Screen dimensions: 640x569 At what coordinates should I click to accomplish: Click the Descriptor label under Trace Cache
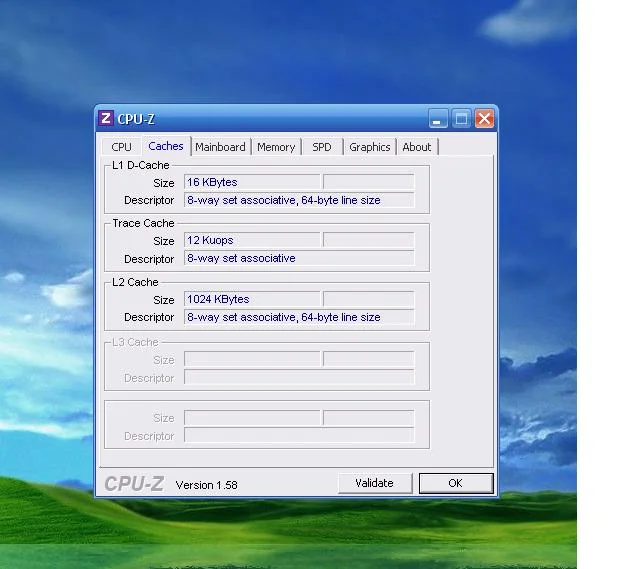click(x=149, y=259)
